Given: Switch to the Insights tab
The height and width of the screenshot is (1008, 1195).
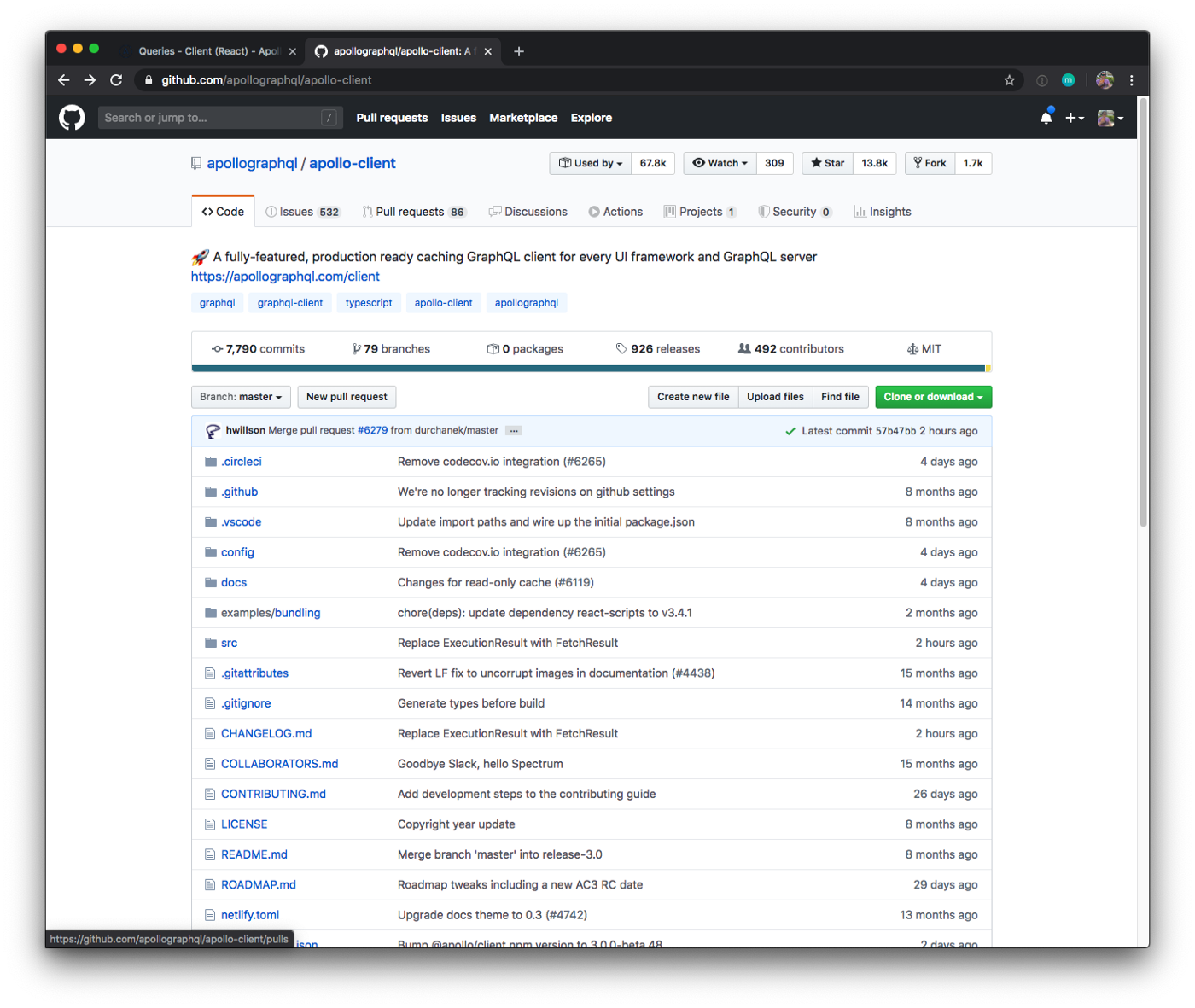Looking at the screenshot, I should tap(883, 212).
